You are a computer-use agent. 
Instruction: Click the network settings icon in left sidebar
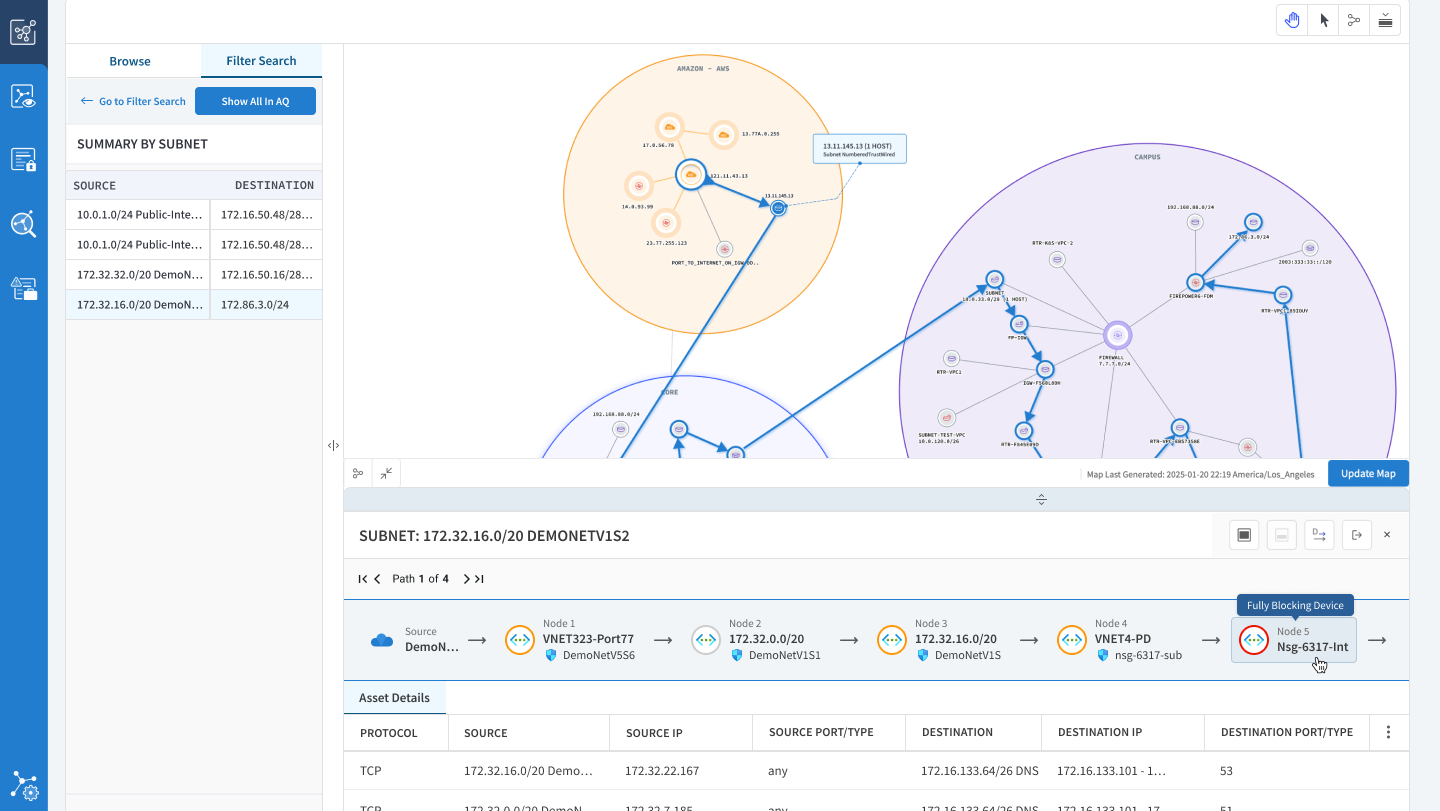tap(24, 785)
